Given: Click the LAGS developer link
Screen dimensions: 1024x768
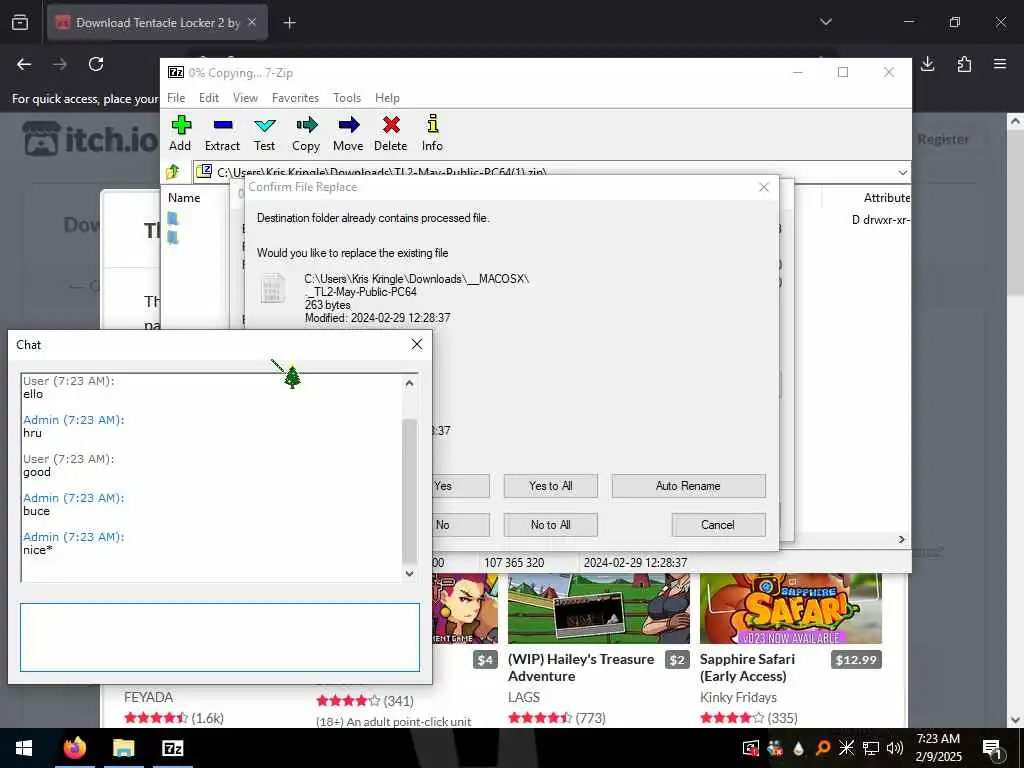Looking at the screenshot, I should [524, 697].
